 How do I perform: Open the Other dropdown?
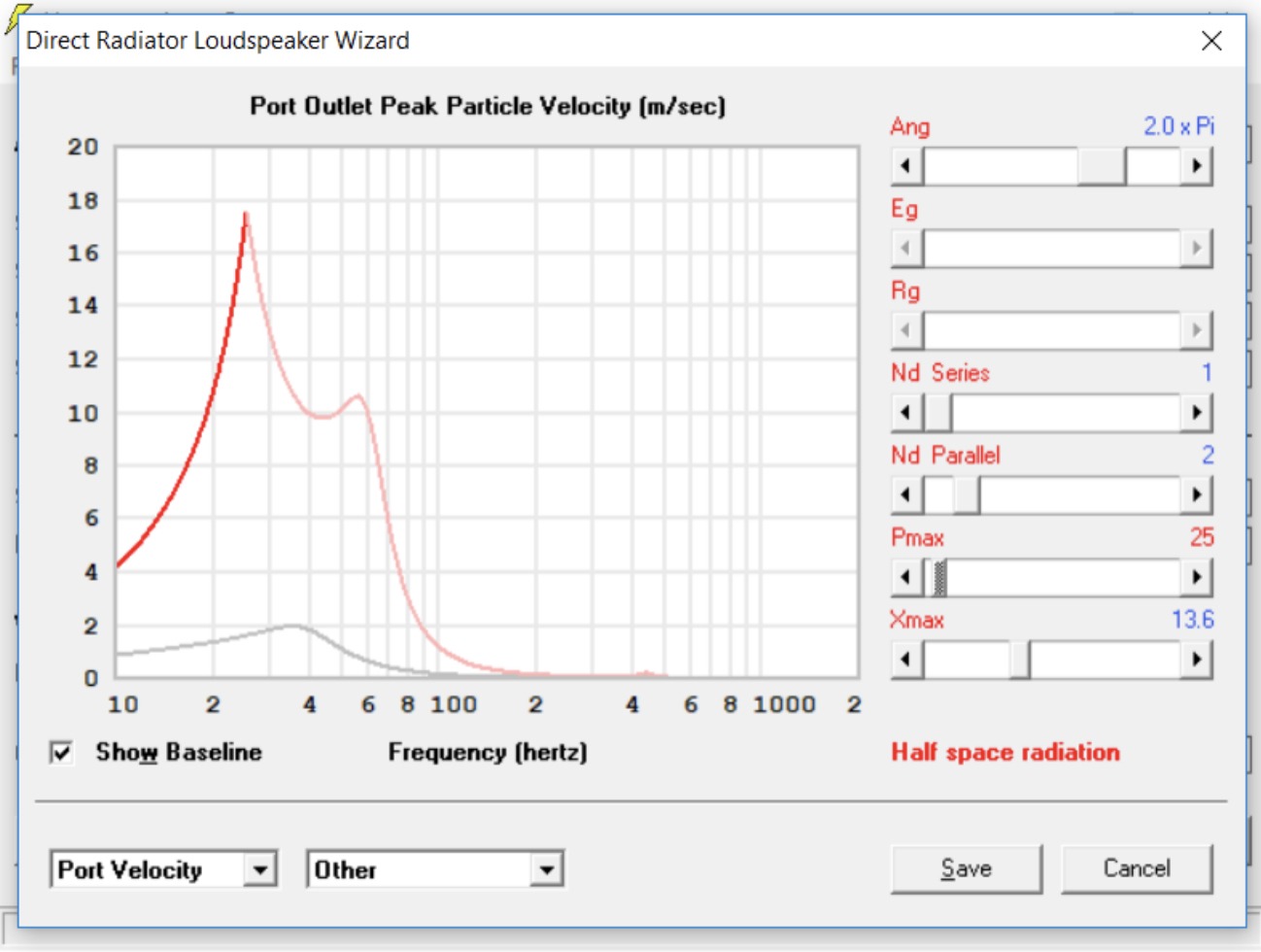pos(547,869)
